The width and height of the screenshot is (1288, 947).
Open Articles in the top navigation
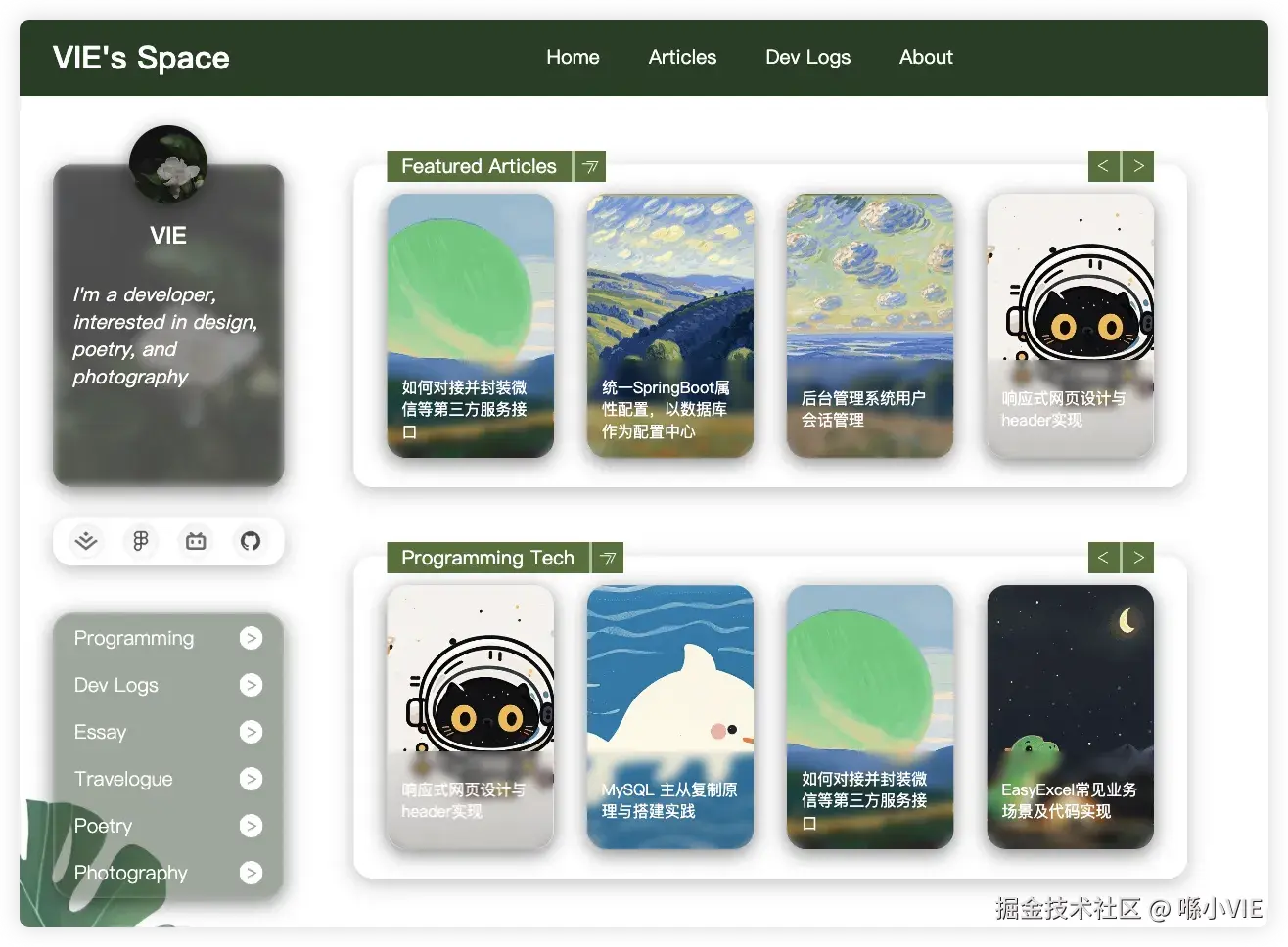pyautogui.click(x=682, y=57)
